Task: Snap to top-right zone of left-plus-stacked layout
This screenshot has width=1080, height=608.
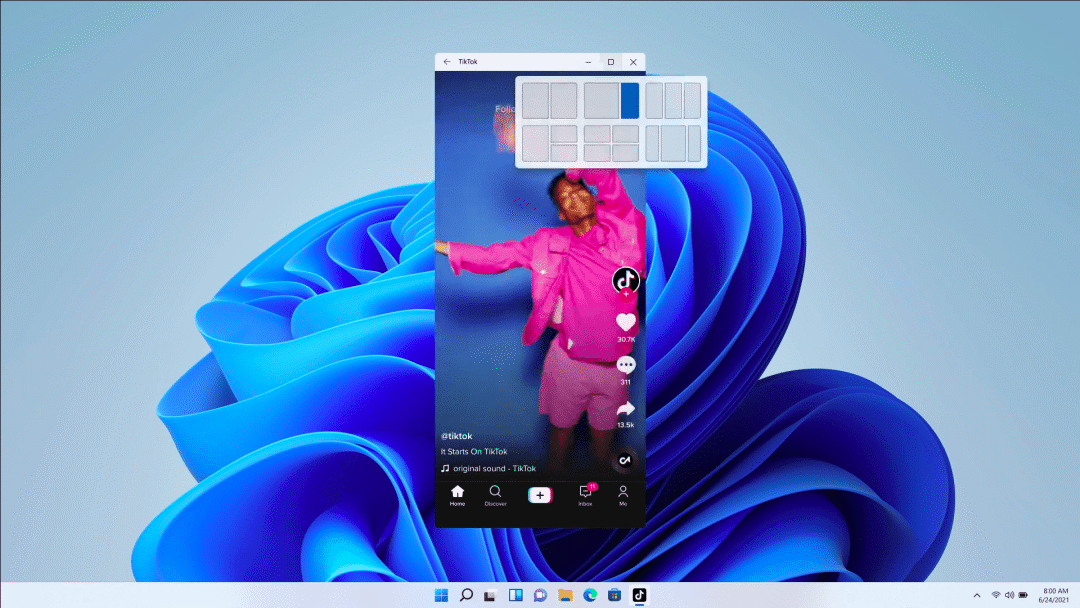Action: coord(564,134)
